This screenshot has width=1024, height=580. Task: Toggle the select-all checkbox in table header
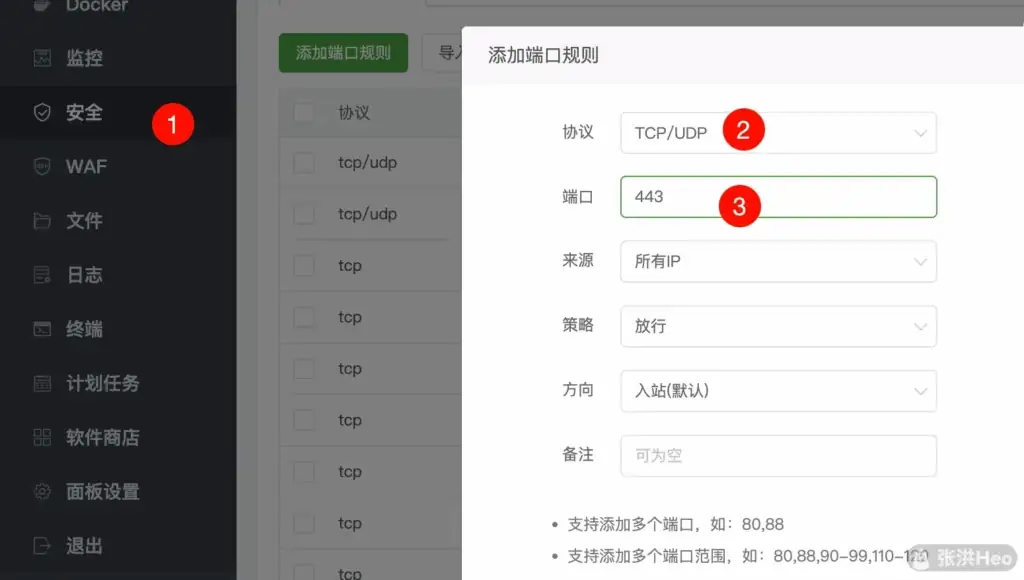coord(304,112)
